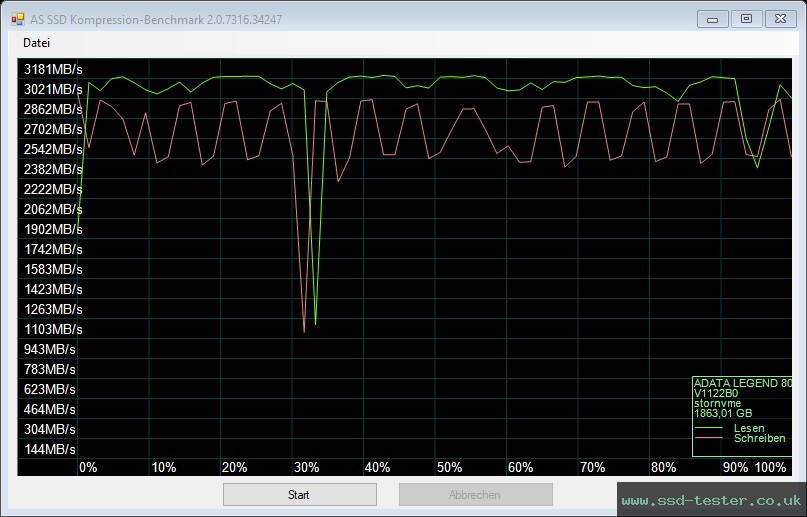Click the 1423MB/s axis label
807x517 pixels.
[x=53, y=290]
